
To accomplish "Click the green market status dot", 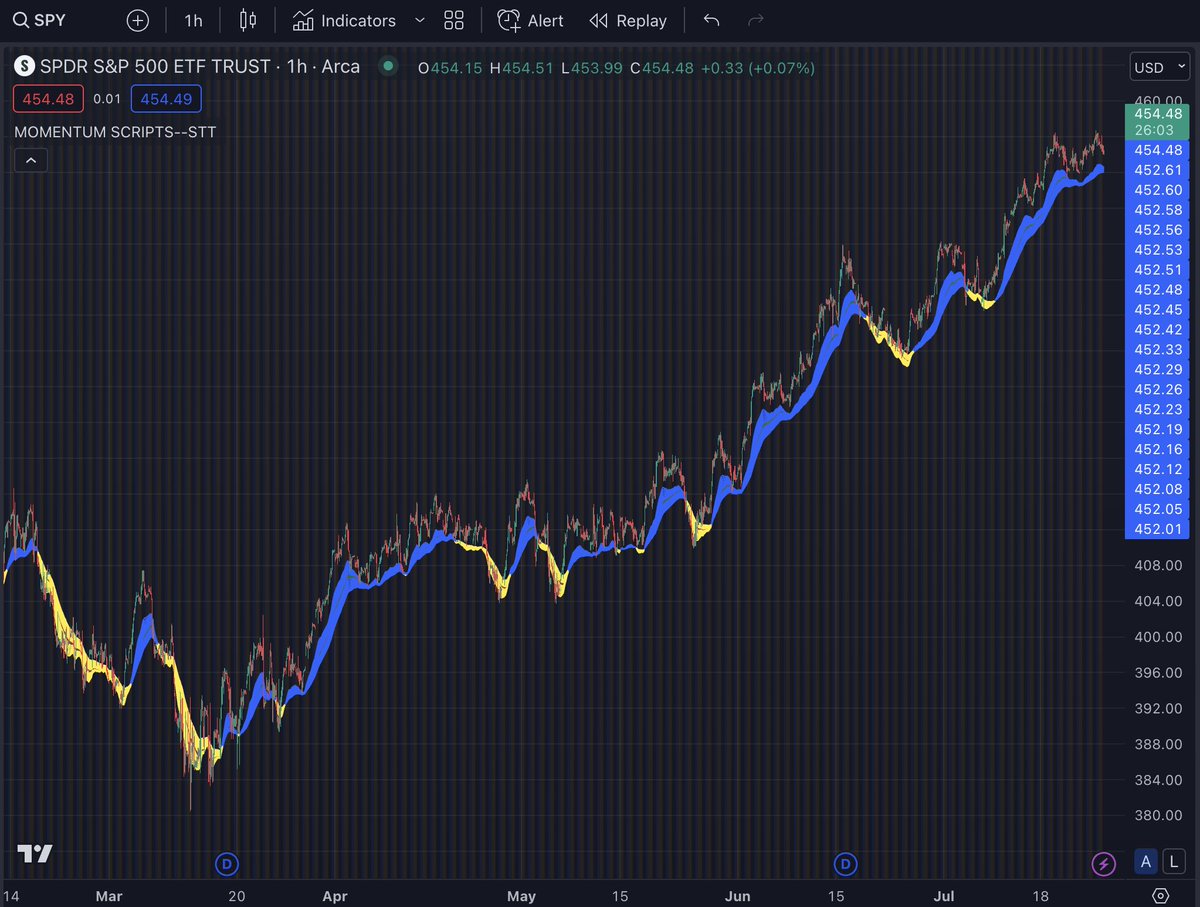I will (x=388, y=67).
